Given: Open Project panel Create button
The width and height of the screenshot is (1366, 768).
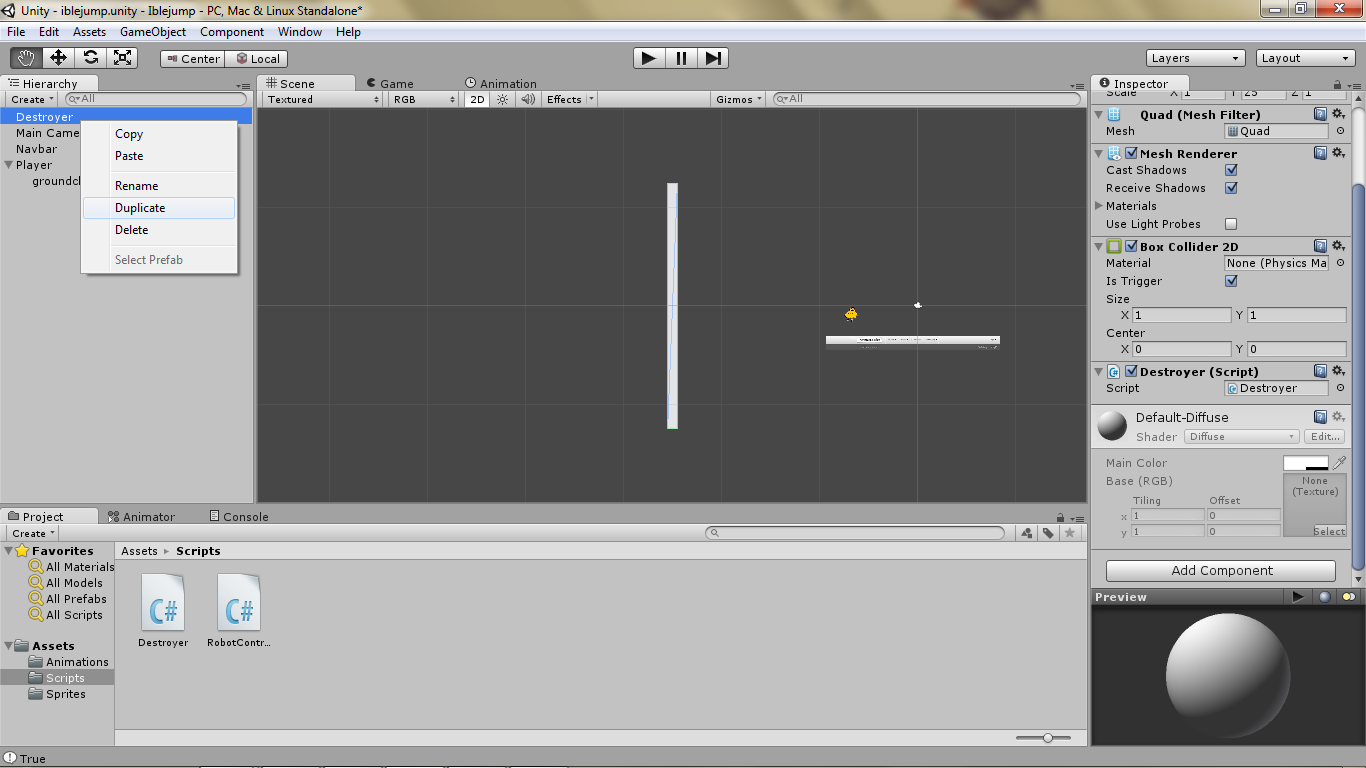Looking at the screenshot, I should [33, 533].
